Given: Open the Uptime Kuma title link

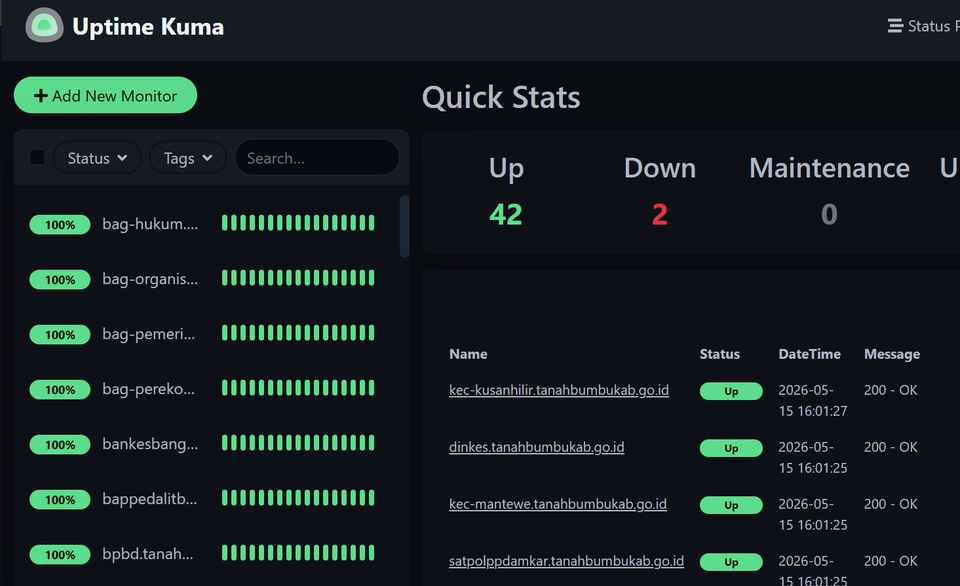Looking at the screenshot, I should click(148, 26).
